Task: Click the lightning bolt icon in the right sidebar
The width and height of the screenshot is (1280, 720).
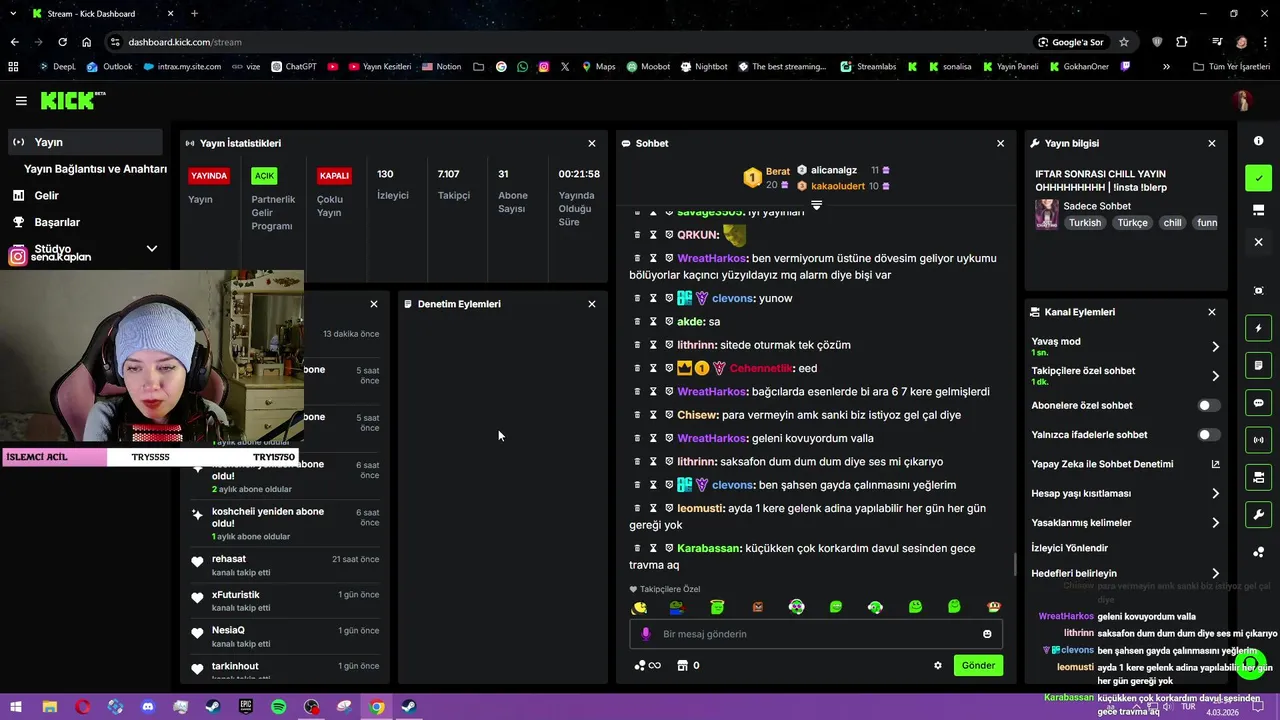Action: click(x=1258, y=328)
